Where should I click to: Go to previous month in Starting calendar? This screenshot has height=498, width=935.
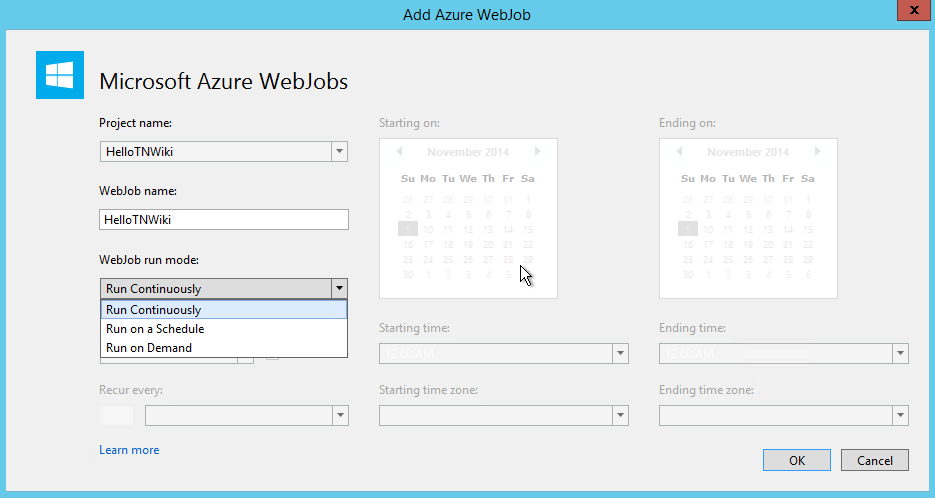click(x=399, y=151)
